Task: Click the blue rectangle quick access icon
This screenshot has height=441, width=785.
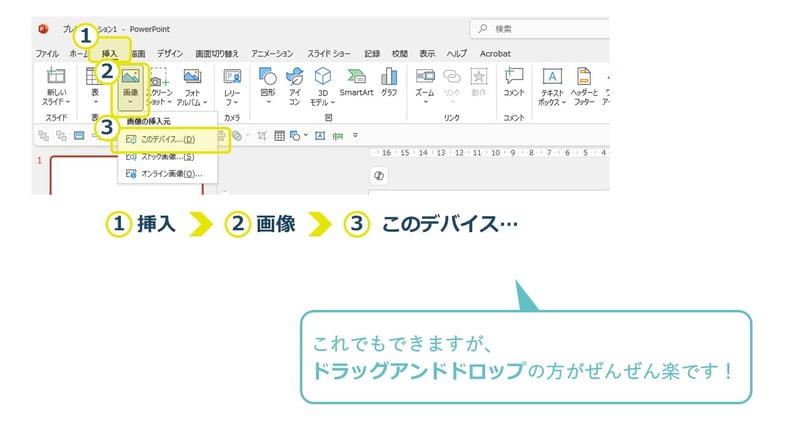Action: [79, 136]
